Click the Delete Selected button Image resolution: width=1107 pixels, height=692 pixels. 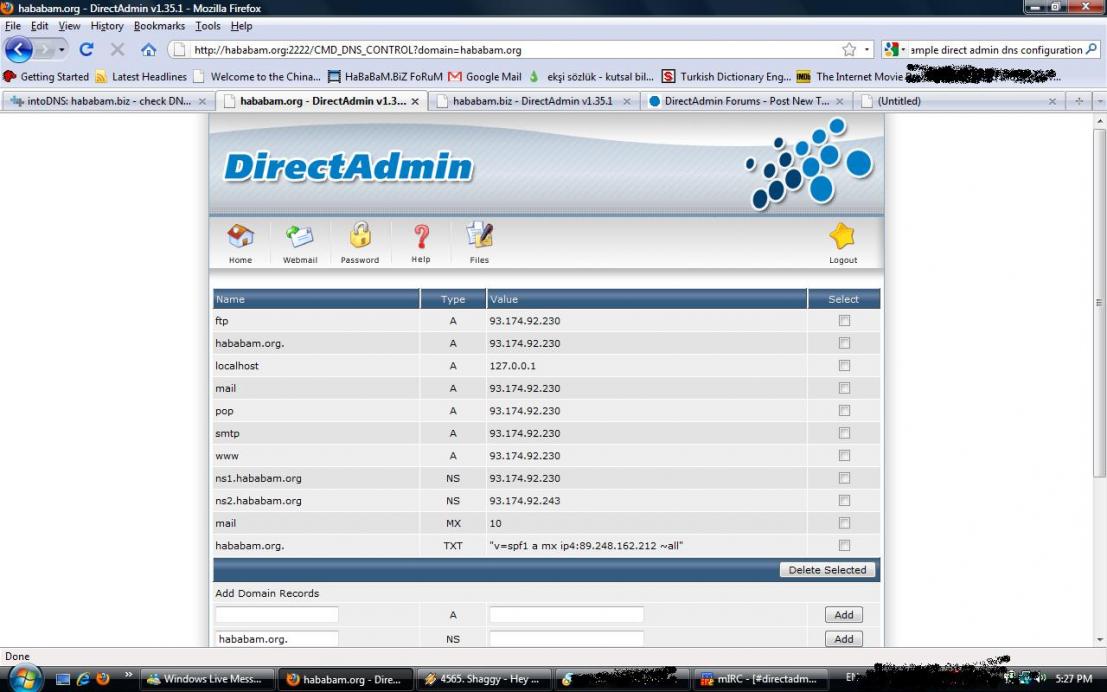click(x=827, y=570)
